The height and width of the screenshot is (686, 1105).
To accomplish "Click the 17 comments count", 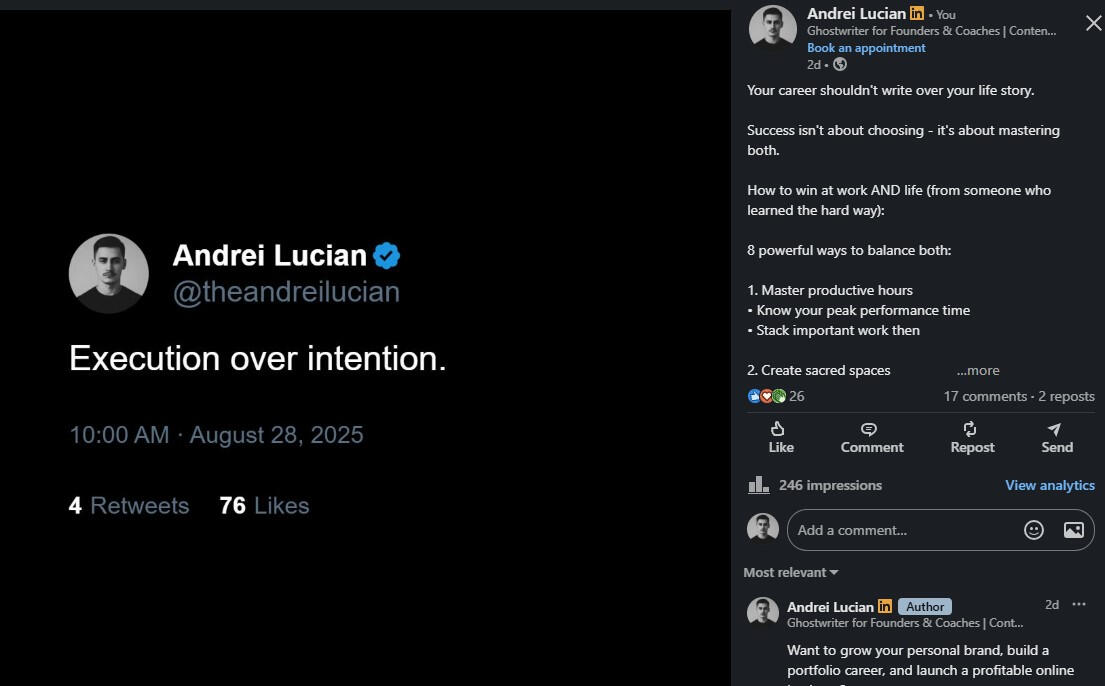I will pyautogui.click(x=984, y=396).
